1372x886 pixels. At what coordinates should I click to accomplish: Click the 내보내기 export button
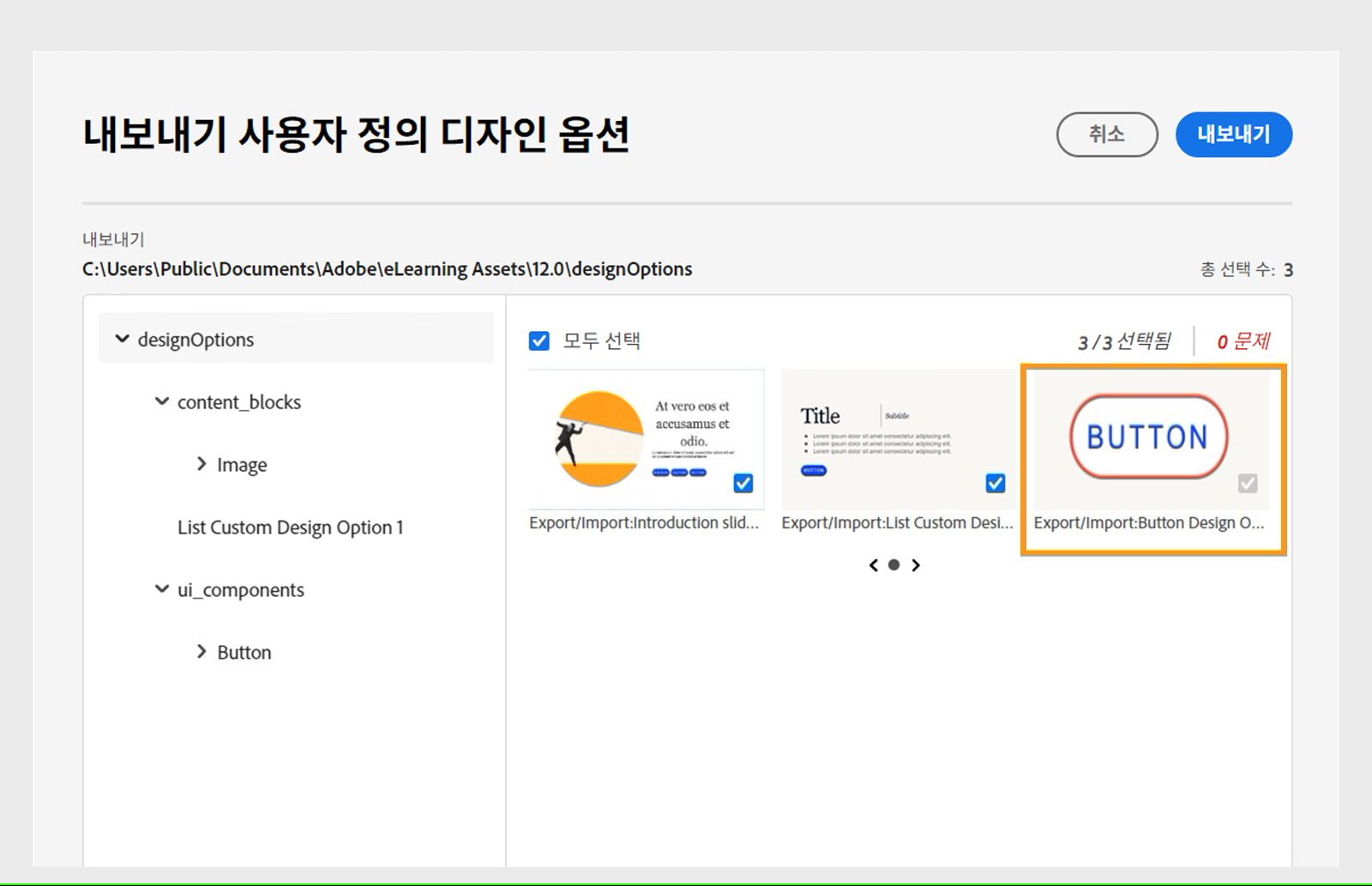(x=1234, y=135)
